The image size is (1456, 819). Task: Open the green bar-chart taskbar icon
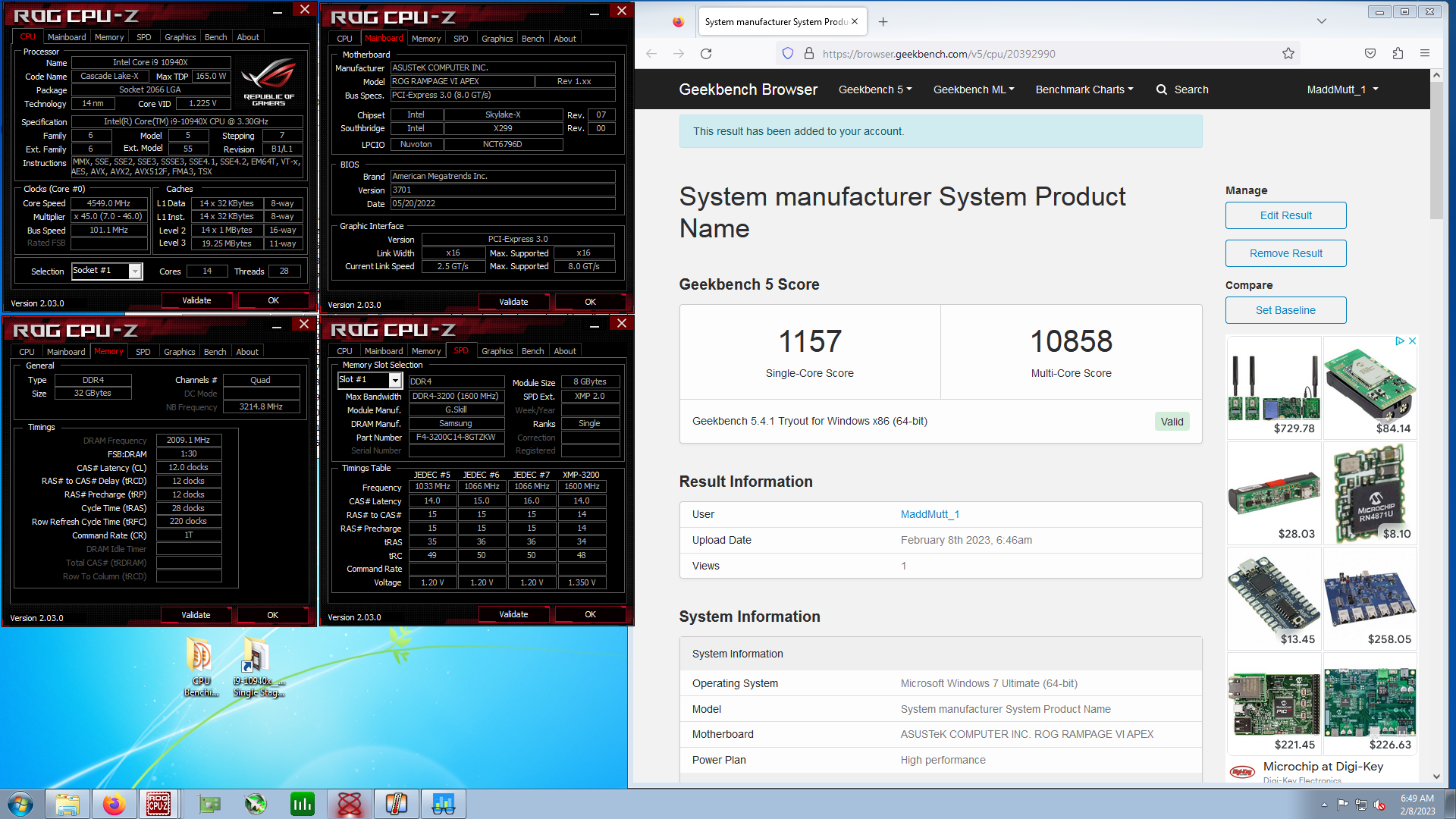[x=303, y=804]
